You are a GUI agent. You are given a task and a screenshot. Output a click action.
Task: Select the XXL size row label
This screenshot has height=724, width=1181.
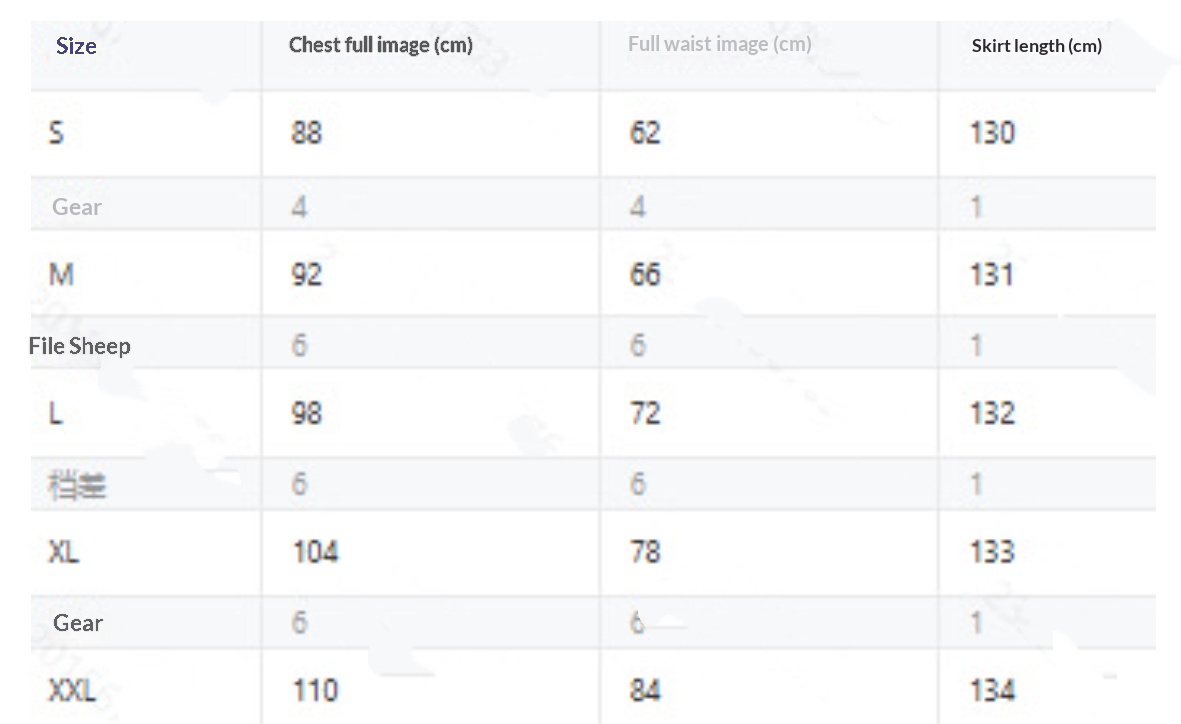point(73,690)
